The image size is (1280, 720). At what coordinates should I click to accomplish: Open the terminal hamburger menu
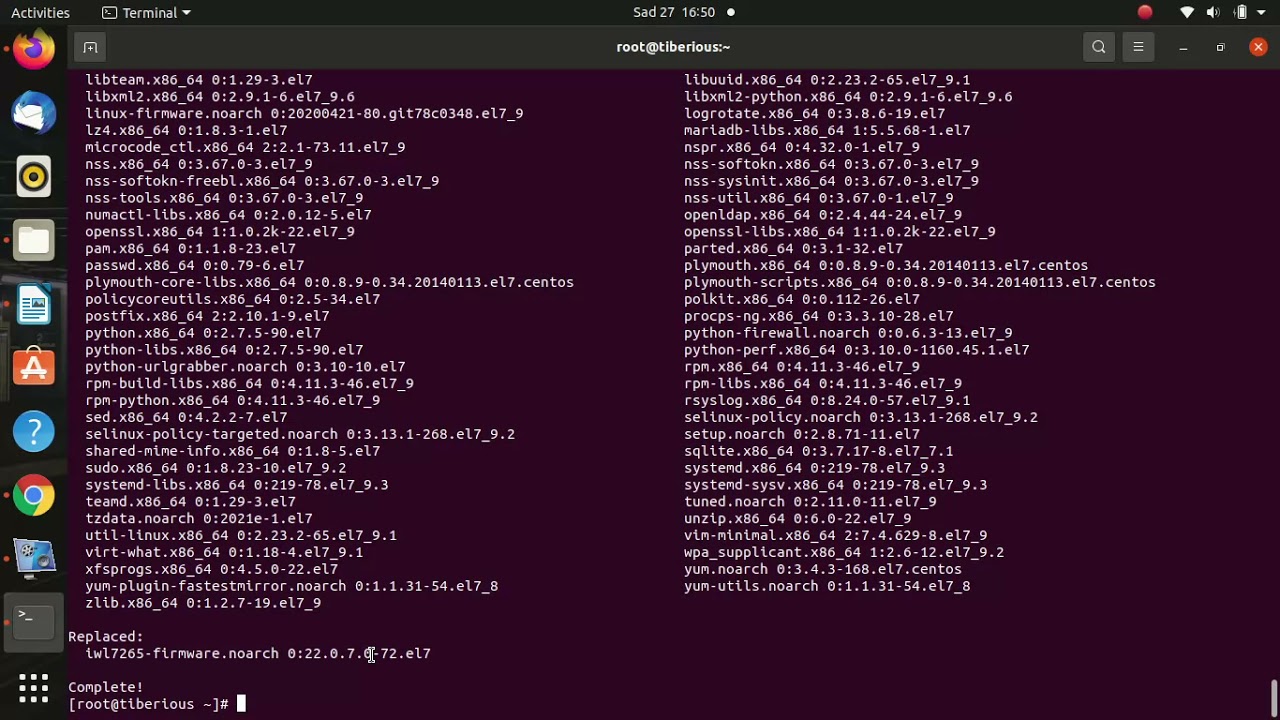pos(1138,47)
